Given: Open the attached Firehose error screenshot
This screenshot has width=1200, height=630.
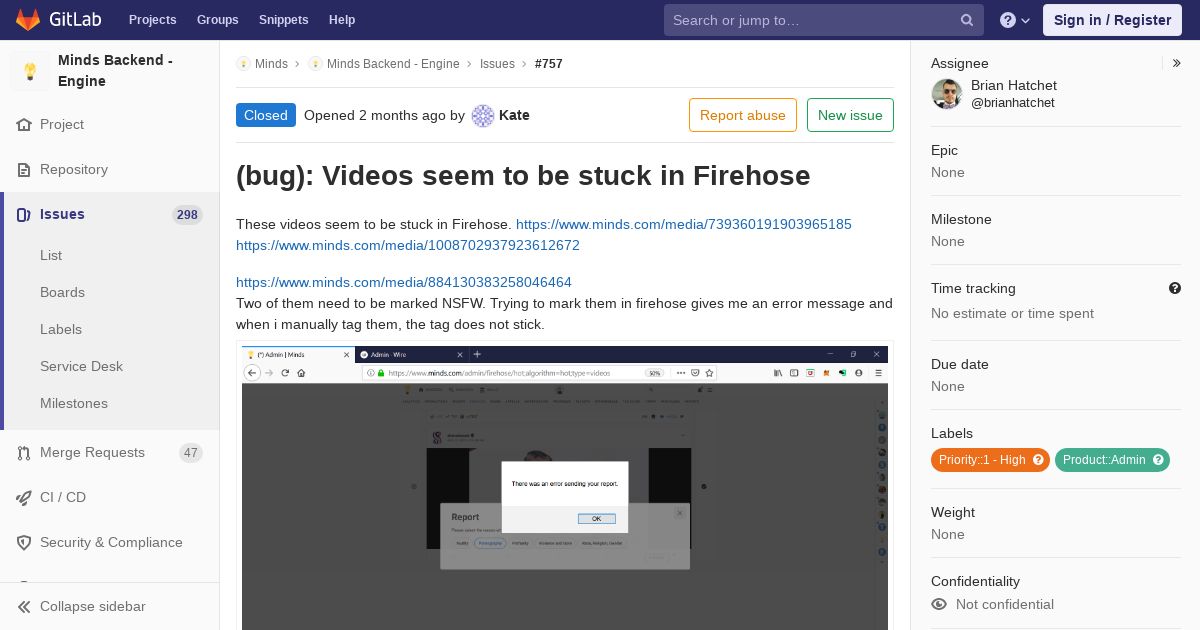Looking at the screenshot, I should pos(565,488).
